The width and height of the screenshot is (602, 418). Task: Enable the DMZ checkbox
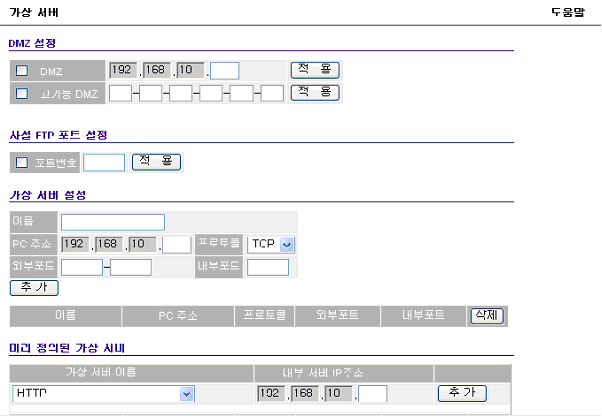point(22,71)
